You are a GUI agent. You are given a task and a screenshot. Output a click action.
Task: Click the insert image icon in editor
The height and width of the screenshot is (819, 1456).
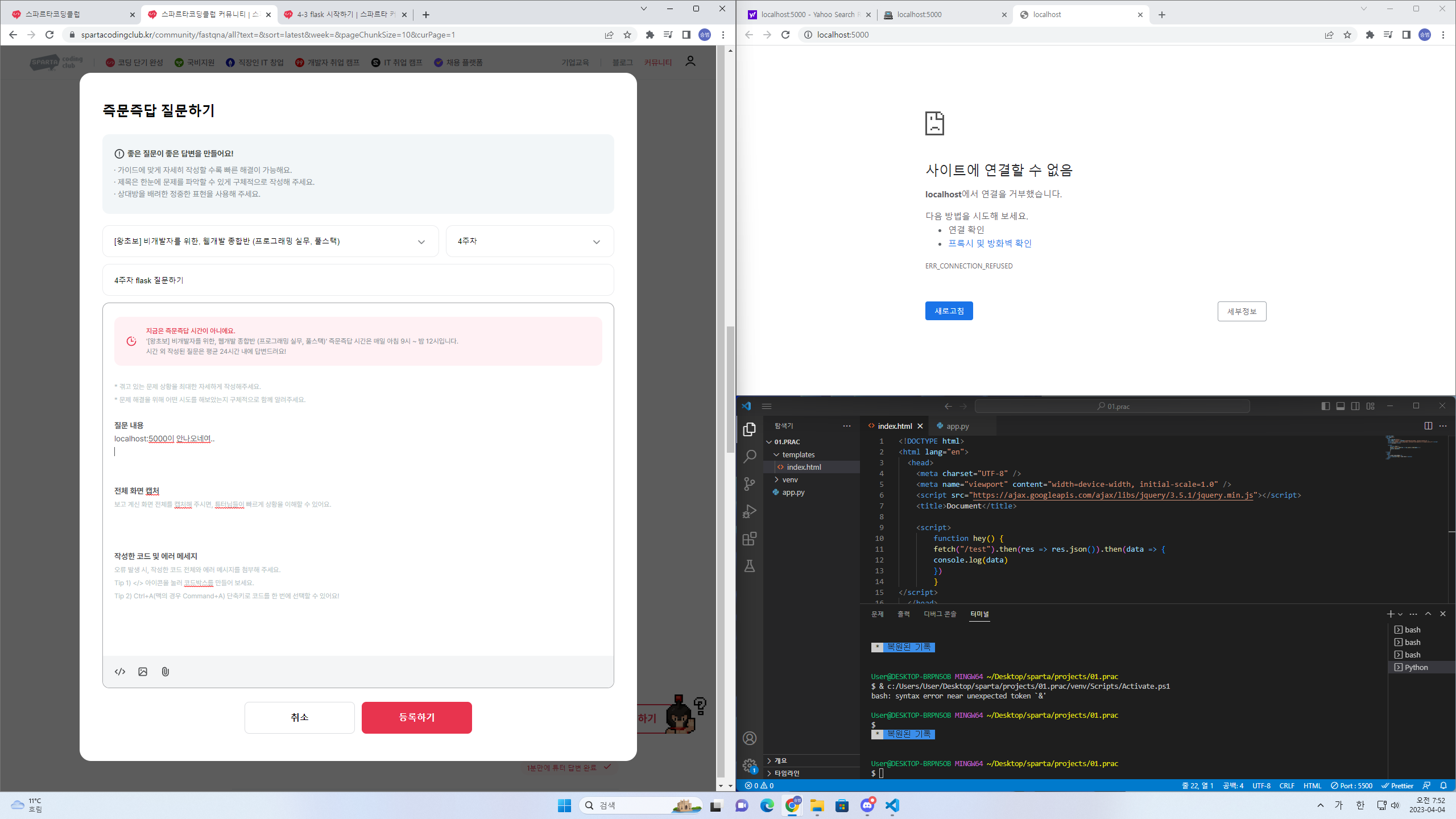click(143, 672)
